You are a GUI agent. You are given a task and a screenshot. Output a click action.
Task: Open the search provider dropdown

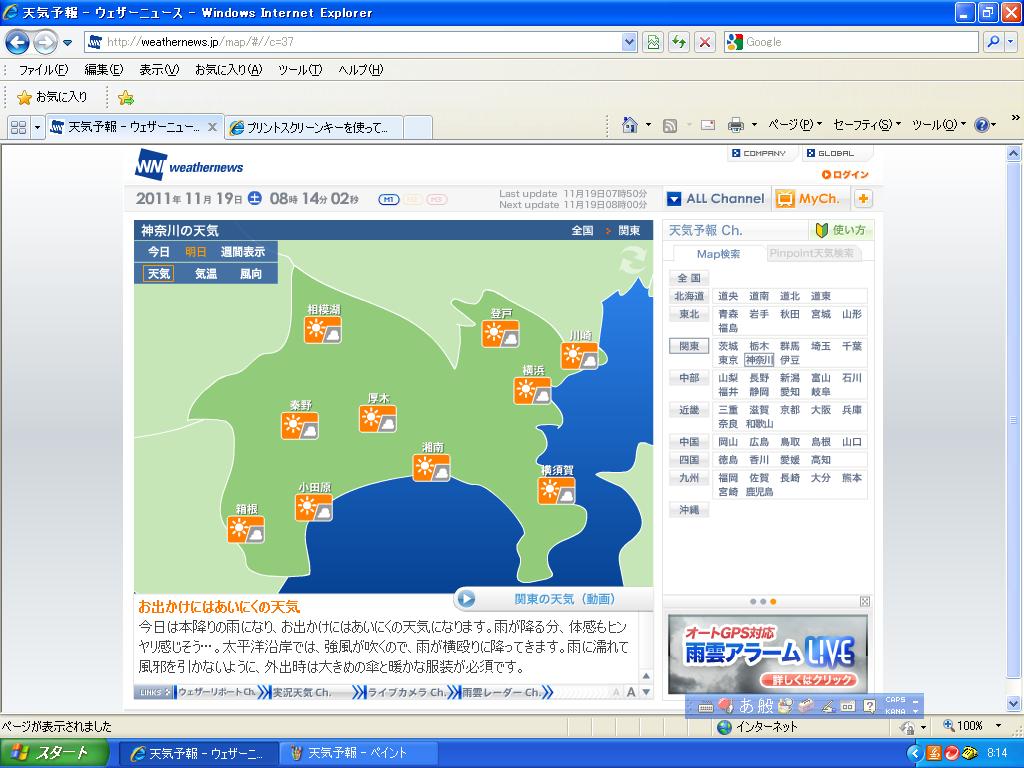pos(1010,42)
